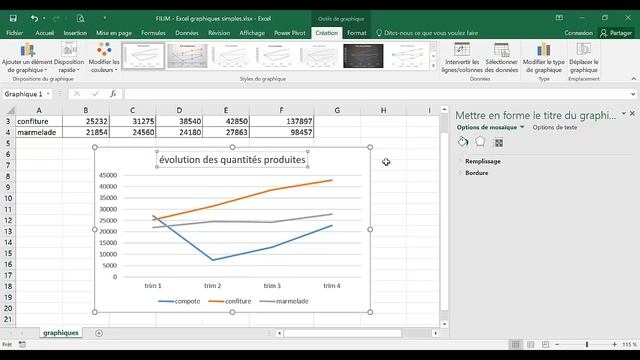The width and height of the screenshot is (640, 360).
Task: Expand the chart styles gallery
Action: pos(433,66)
